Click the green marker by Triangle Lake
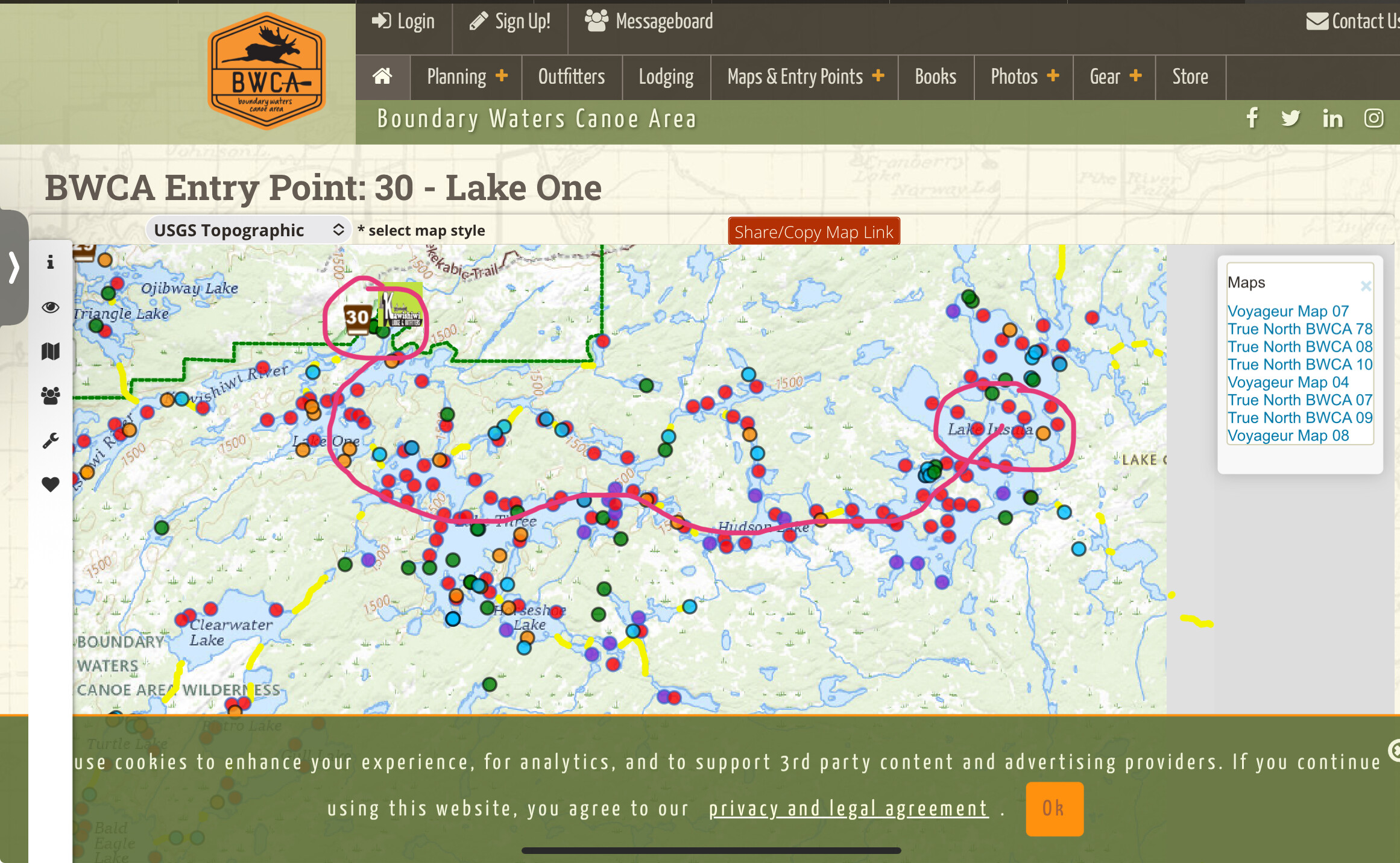Screen dimensions: 1400x863 [96, 325]
